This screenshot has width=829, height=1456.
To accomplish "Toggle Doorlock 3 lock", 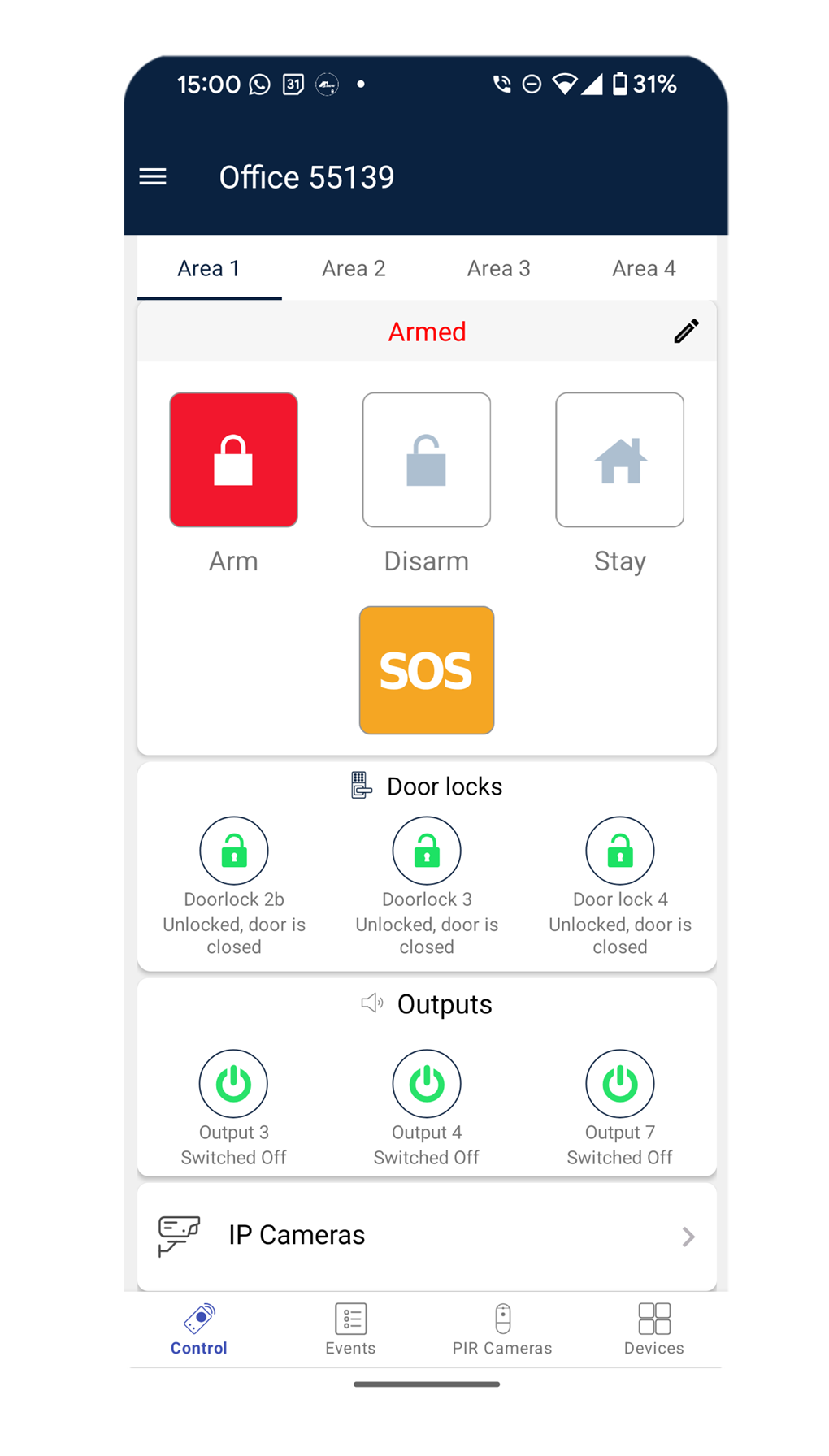I will (427, 851).
